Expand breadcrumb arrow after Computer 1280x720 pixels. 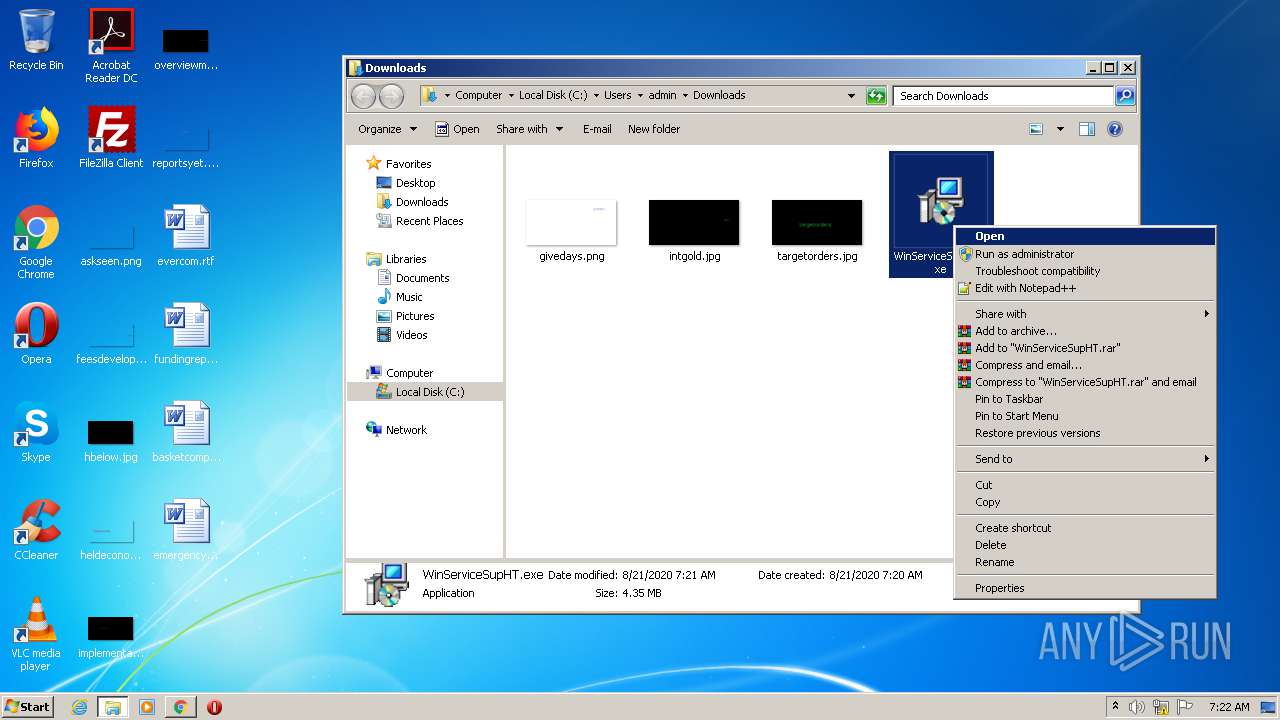pyautogui.click(x=511, y=96)
